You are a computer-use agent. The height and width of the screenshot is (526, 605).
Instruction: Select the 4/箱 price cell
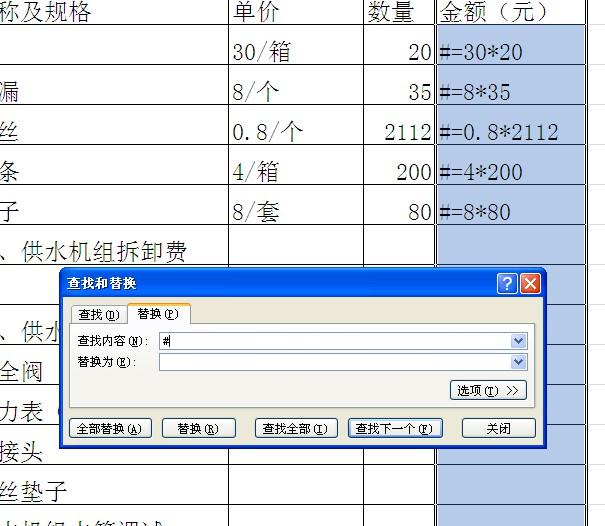(x=296, y=165)
